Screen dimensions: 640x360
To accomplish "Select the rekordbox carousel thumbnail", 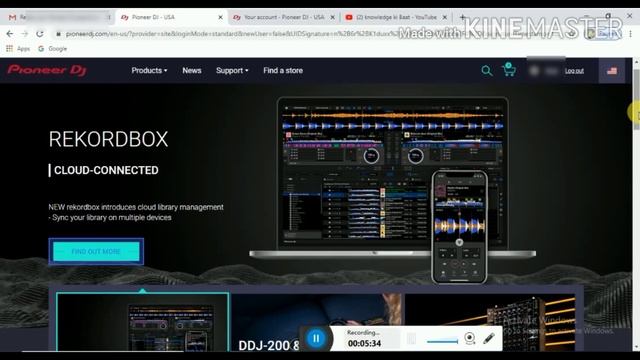I will (x=142, y=322).
